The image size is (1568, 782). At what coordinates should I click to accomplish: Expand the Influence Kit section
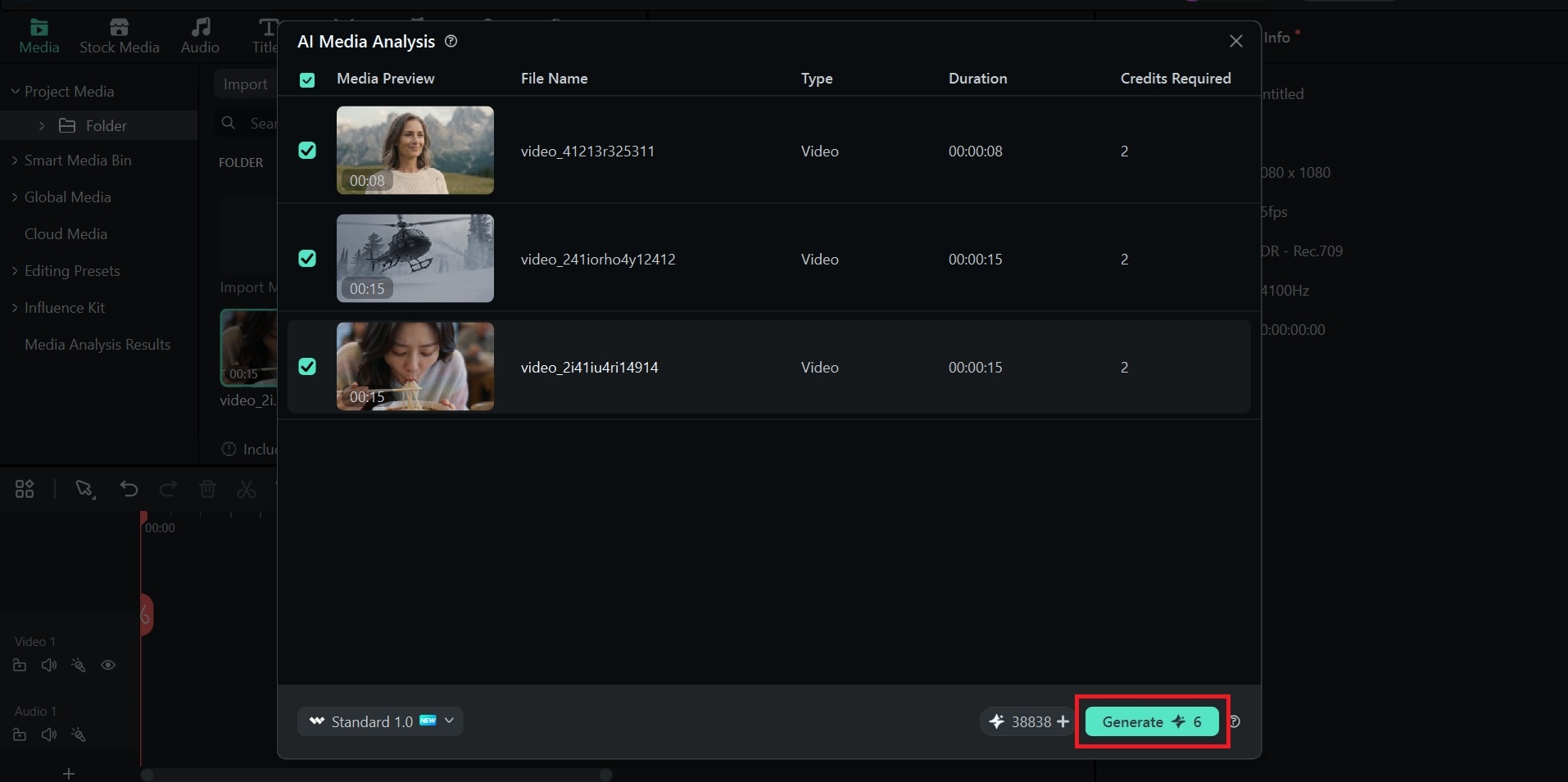(15, 308)
